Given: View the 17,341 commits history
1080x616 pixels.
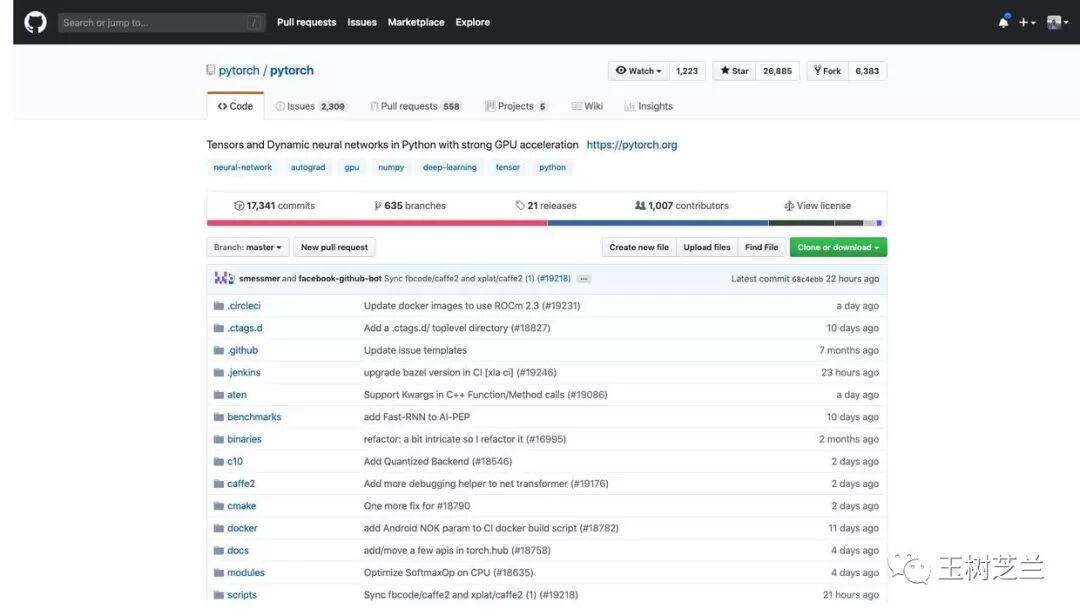Looking at the screenshot, I should [x=274, y=205].
